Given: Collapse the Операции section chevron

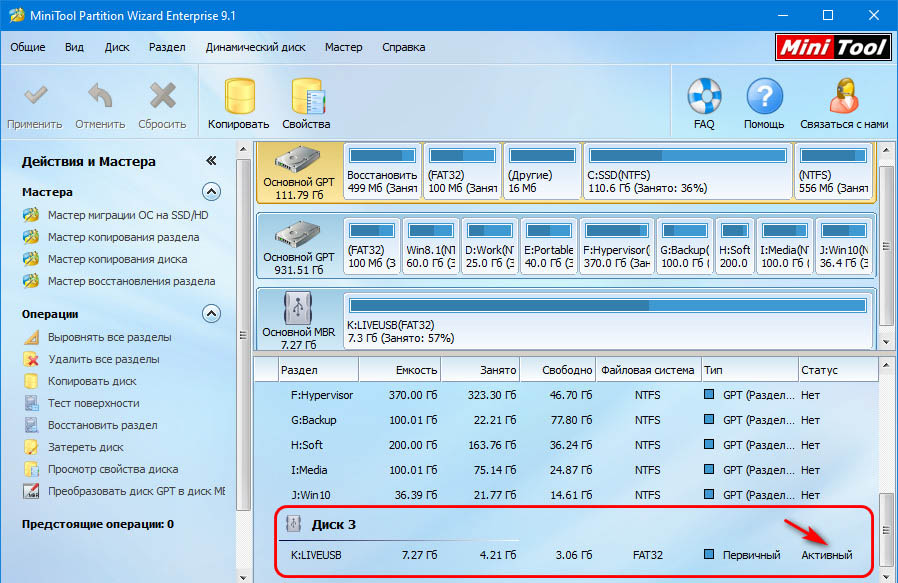Looking at the screenshot, I should click(211, 313).
